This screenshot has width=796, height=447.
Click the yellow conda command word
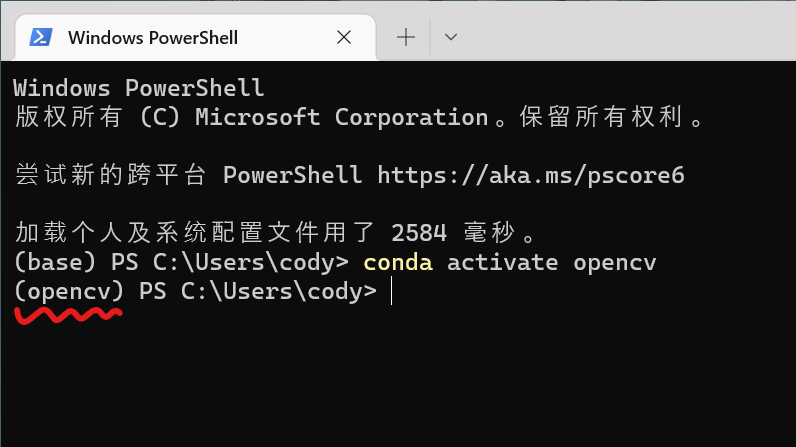click(397, 262)
